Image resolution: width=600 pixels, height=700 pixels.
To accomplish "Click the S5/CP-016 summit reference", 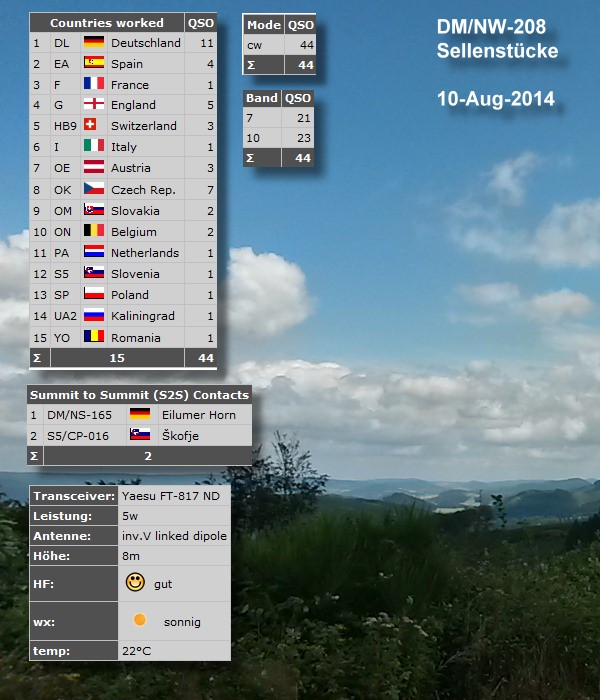I will [x=79, y=435].
